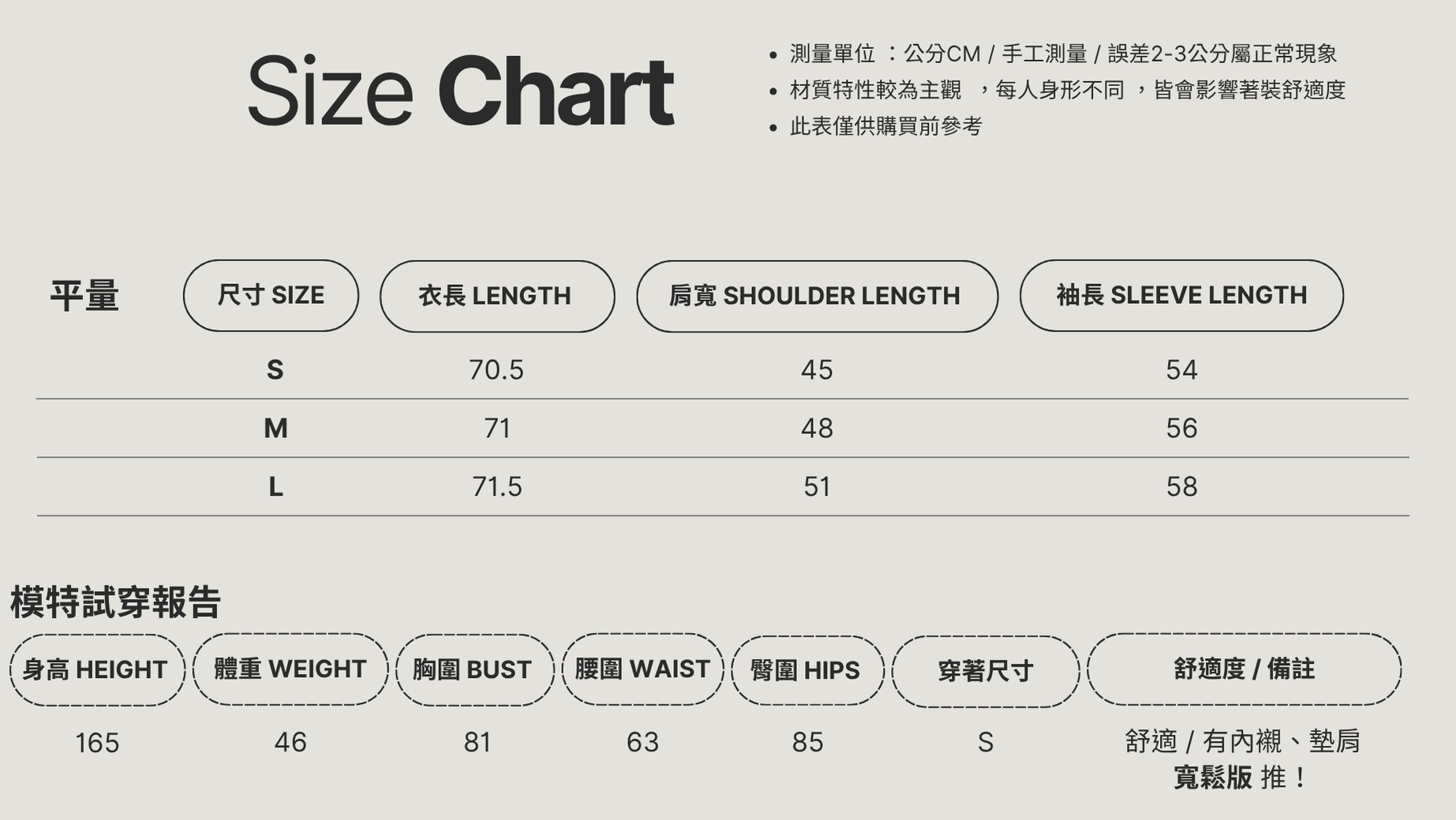Click the 舒適度 / 備註 label pill
Screen dimensions: 1456x820
tap(1244, 669)
